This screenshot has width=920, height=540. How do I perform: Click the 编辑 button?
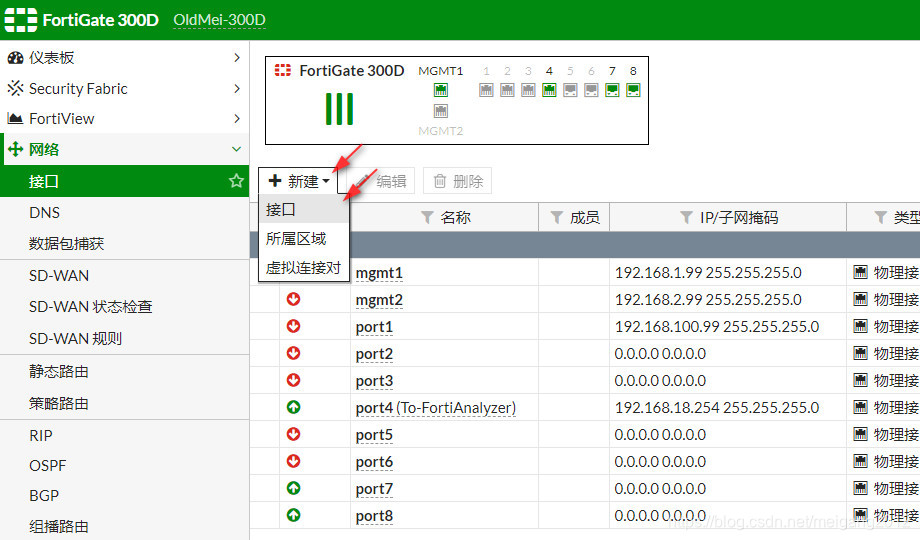(x=381, y=181)
